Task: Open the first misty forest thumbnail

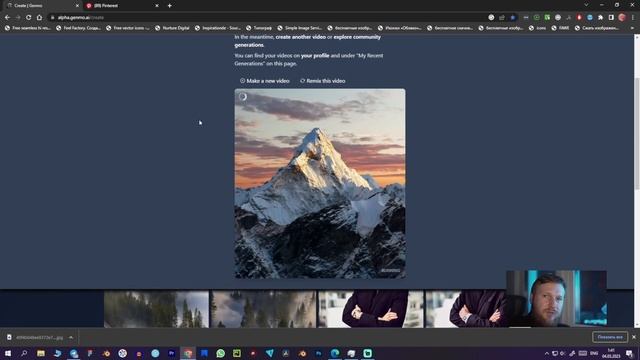Action: (156, 309)
